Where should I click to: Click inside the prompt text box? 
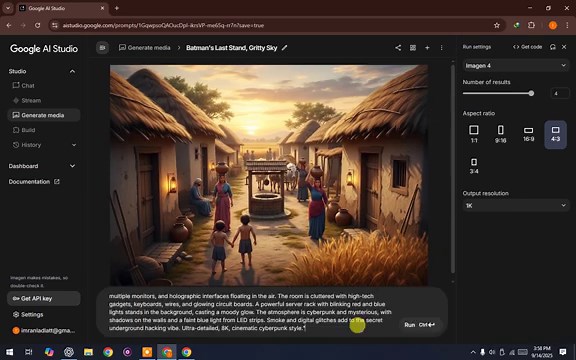pyautogui.click(x=250, y=312)
